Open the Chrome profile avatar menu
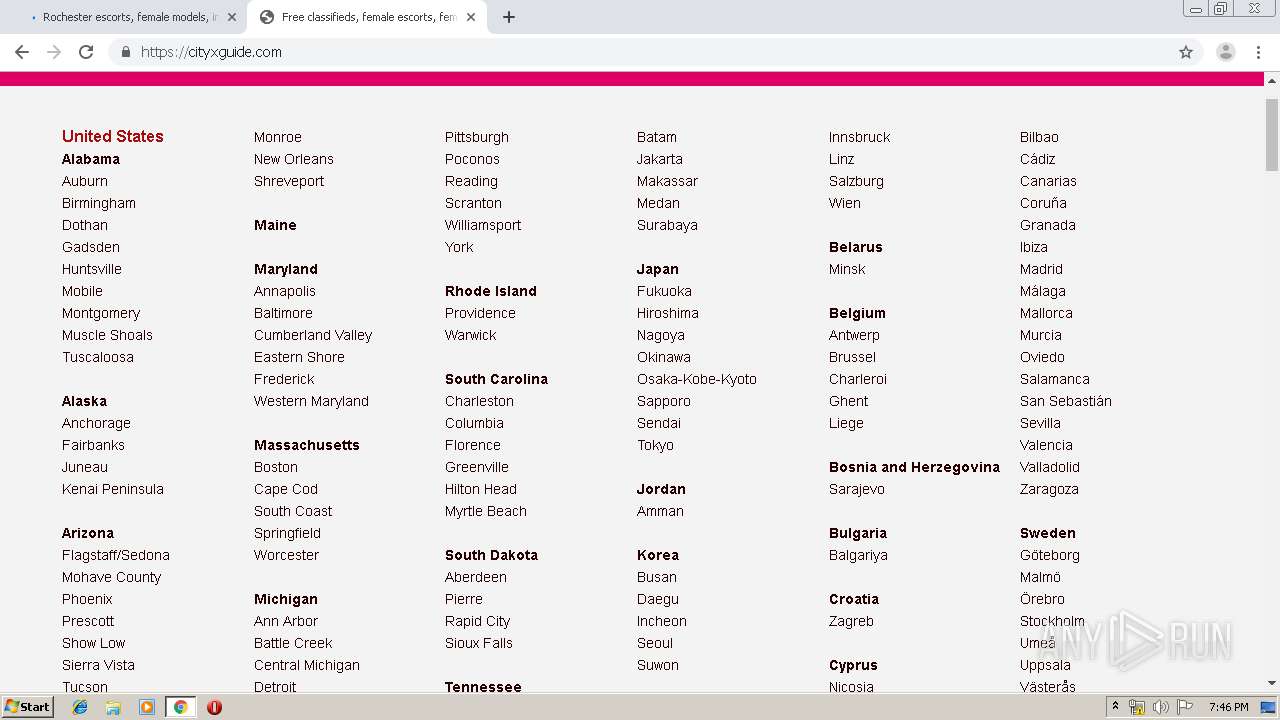 (x=1225, y=52)
